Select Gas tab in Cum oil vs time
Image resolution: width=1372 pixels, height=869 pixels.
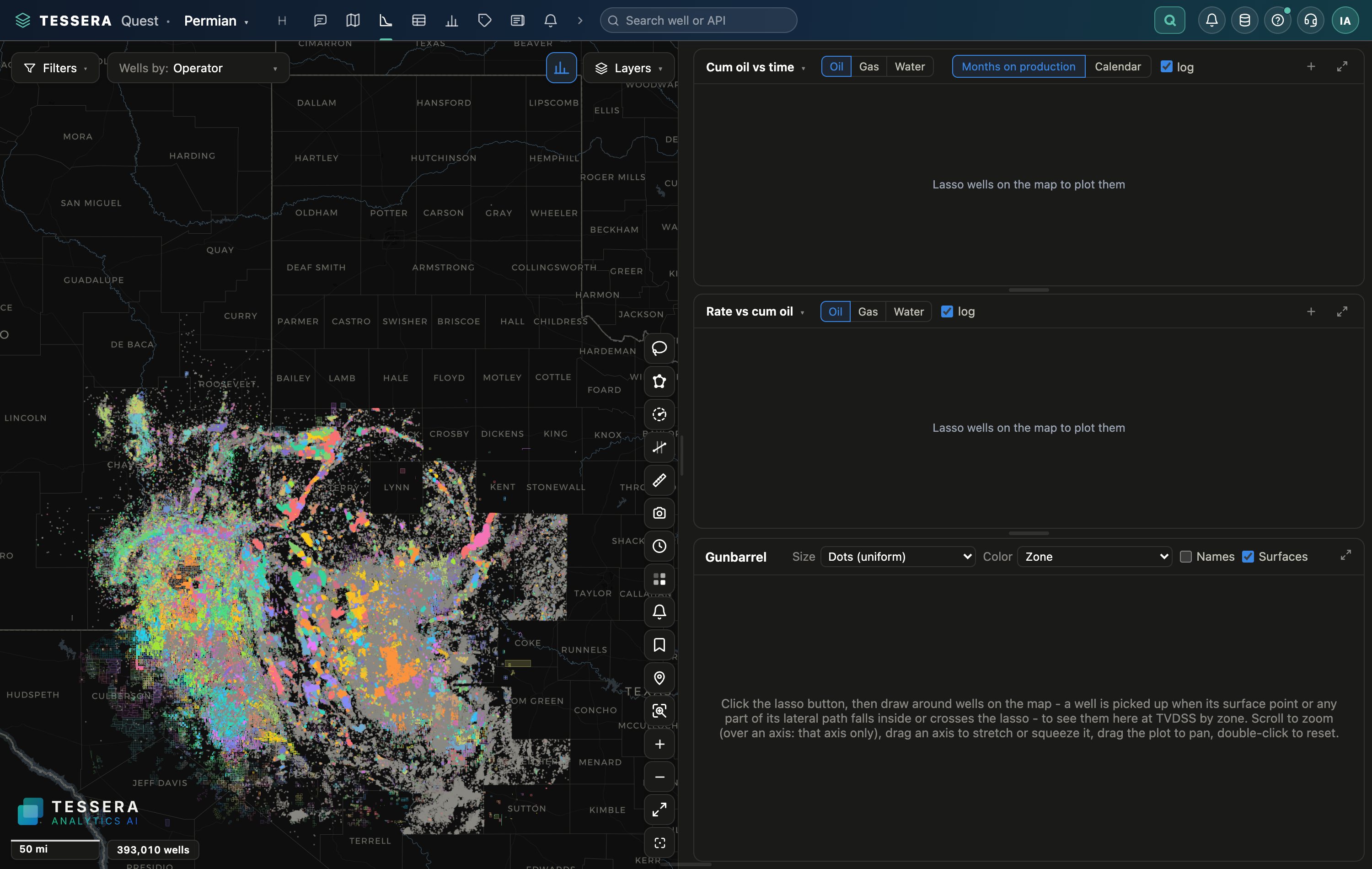coord(868,67)
